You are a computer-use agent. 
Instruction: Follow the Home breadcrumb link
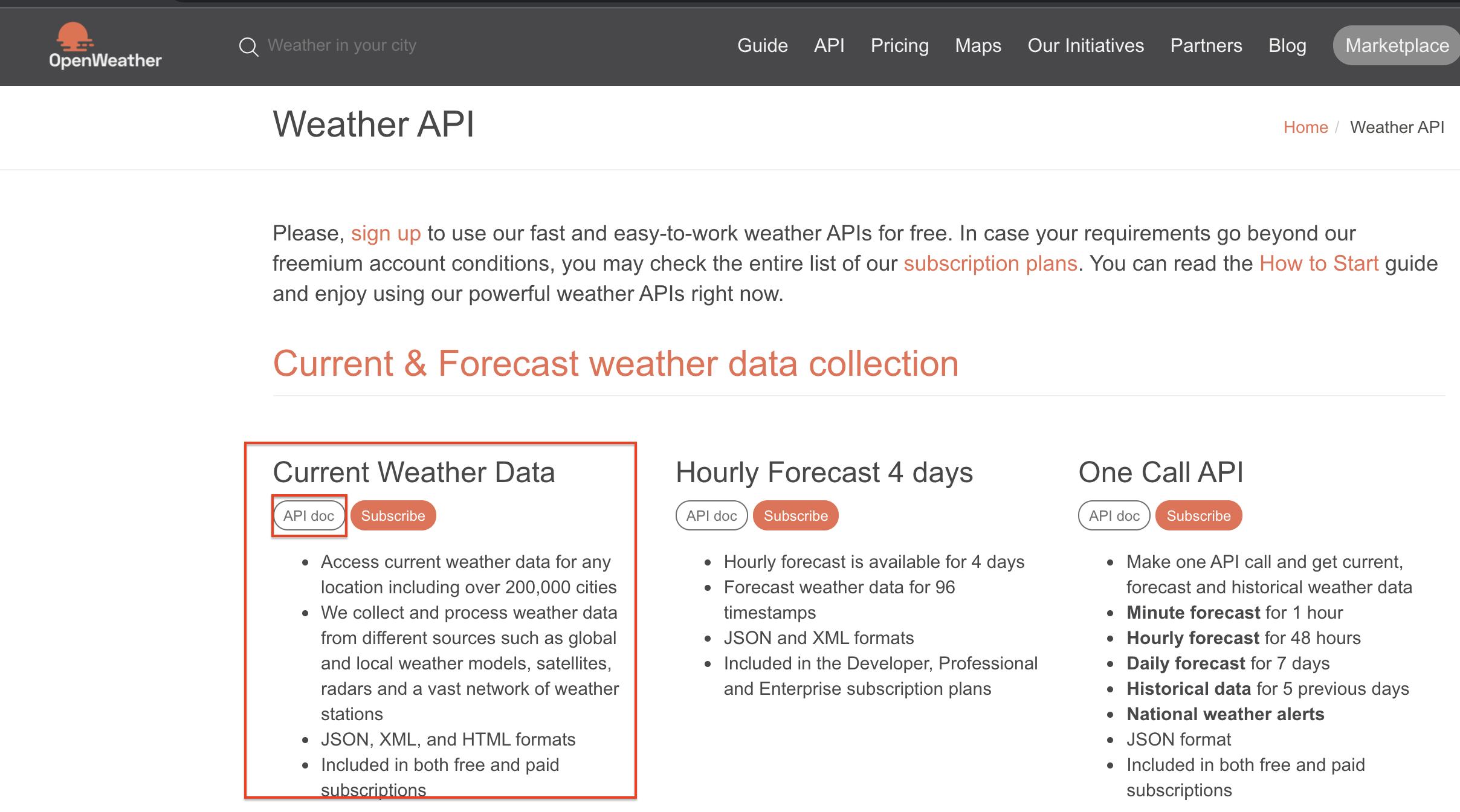coord(1305,127)
